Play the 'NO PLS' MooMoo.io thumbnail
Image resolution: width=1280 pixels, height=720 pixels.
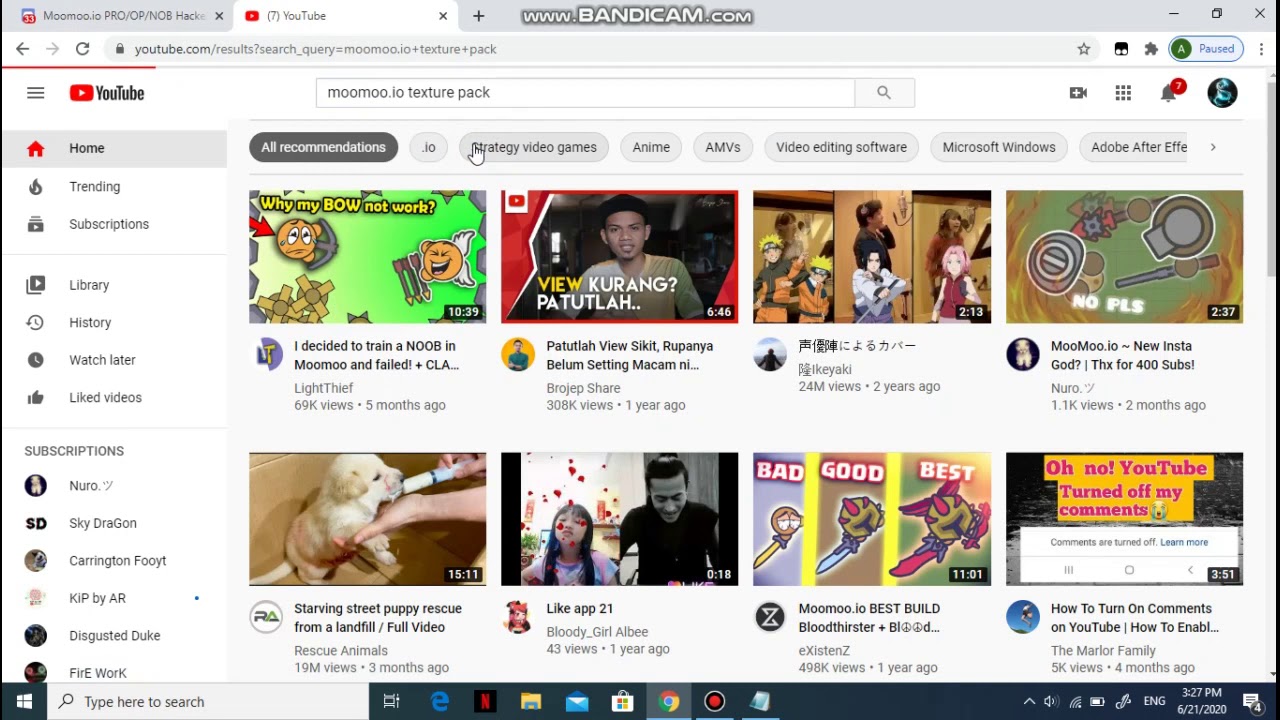tap(1125, 257)
